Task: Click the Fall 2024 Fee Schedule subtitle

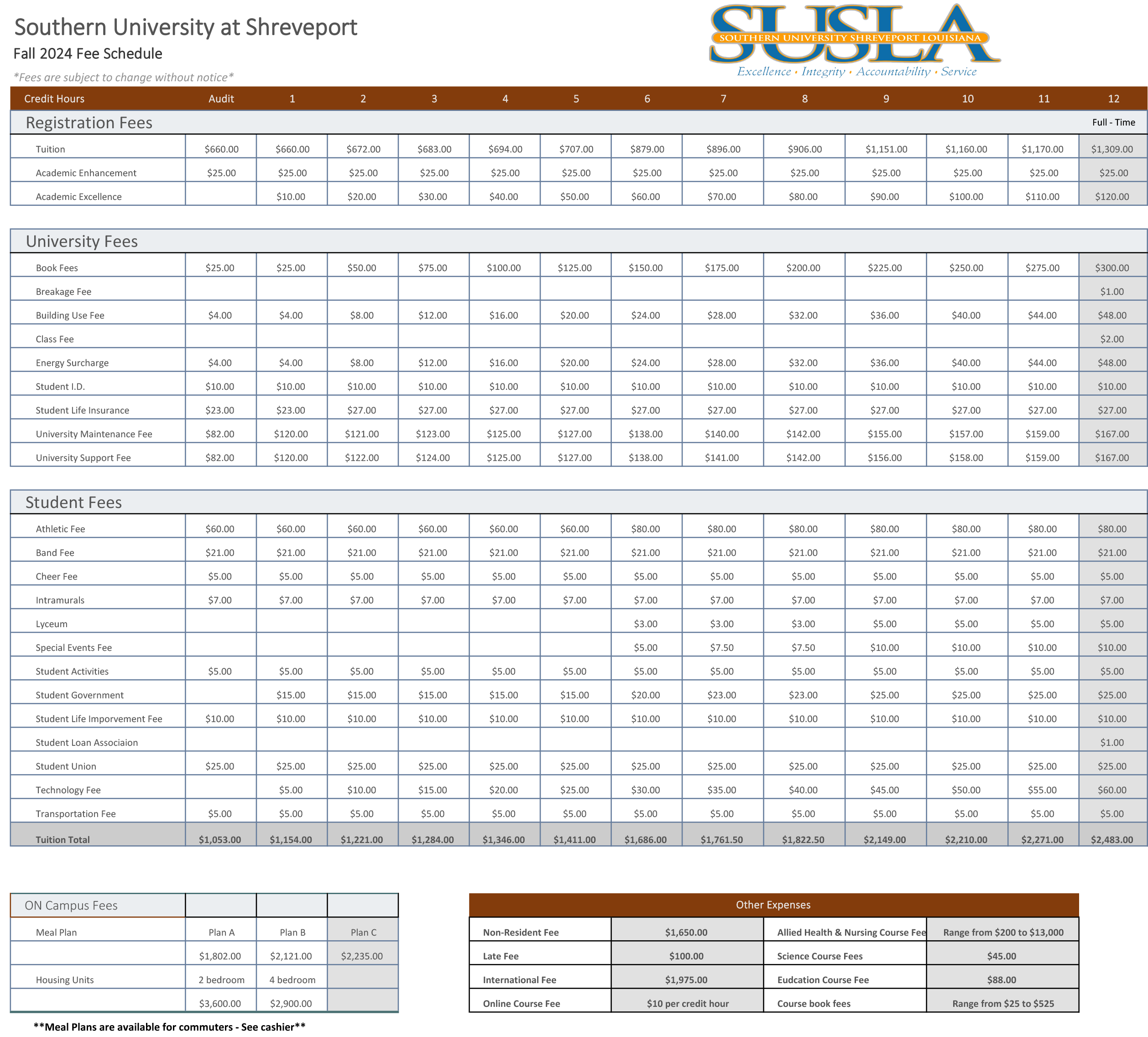Action: click(88, 53)
